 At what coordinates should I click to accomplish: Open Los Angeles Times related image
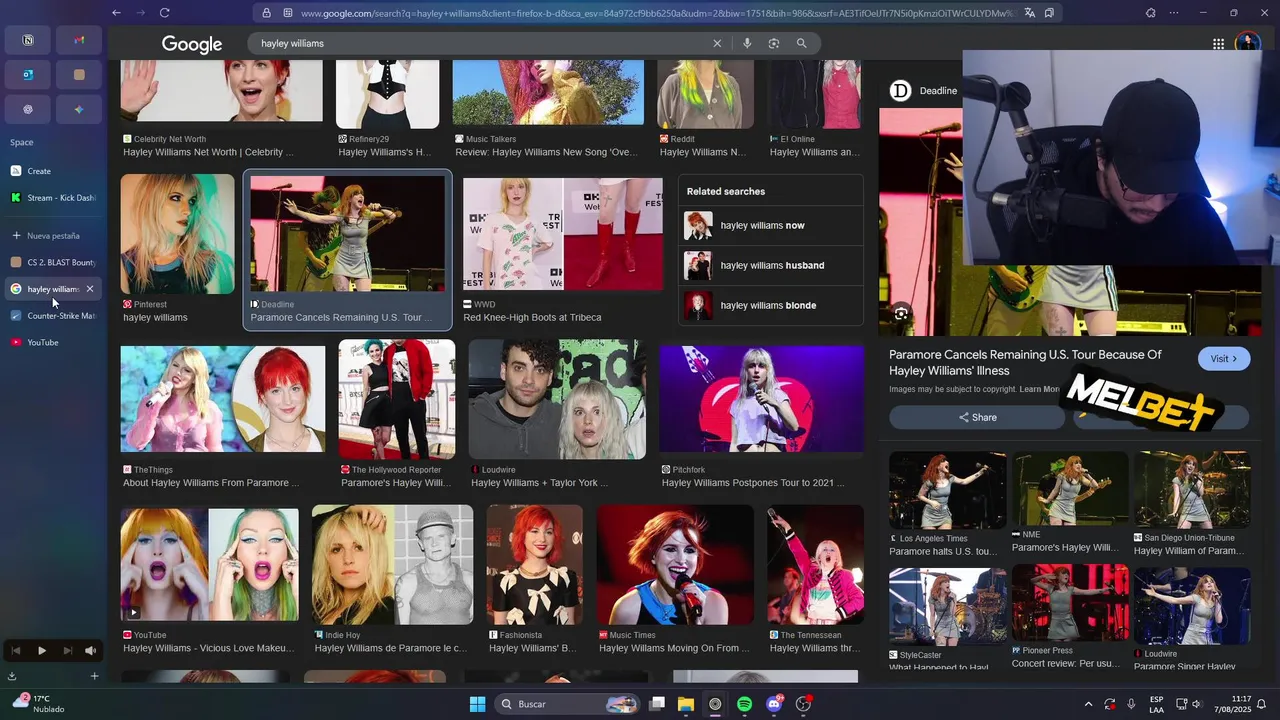pos(948,490)
